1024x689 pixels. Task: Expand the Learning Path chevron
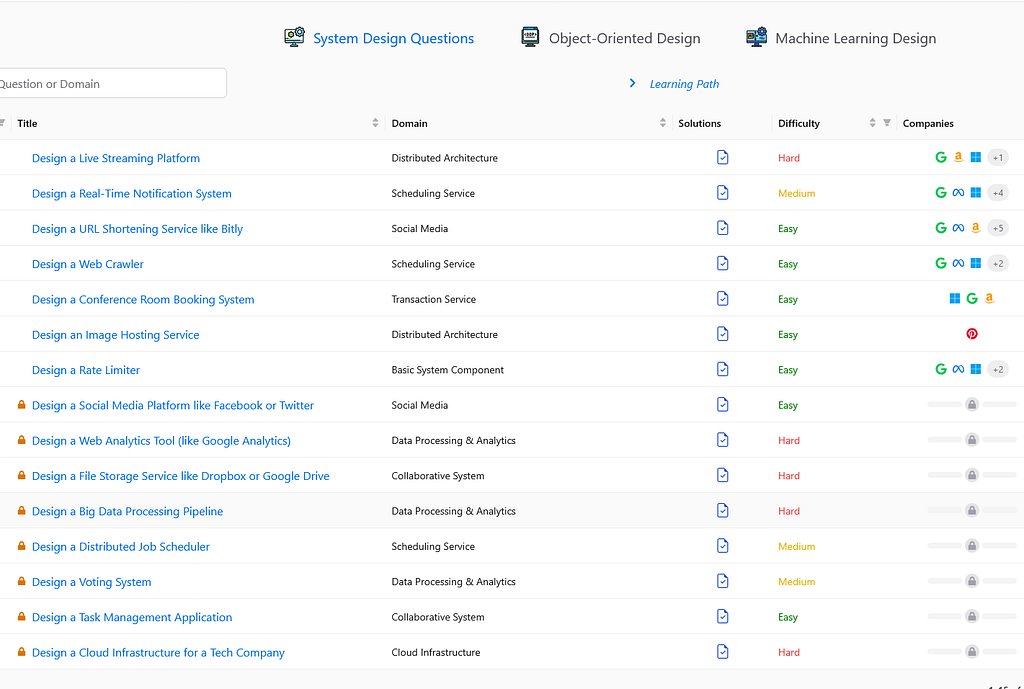(x=632, y=84)
